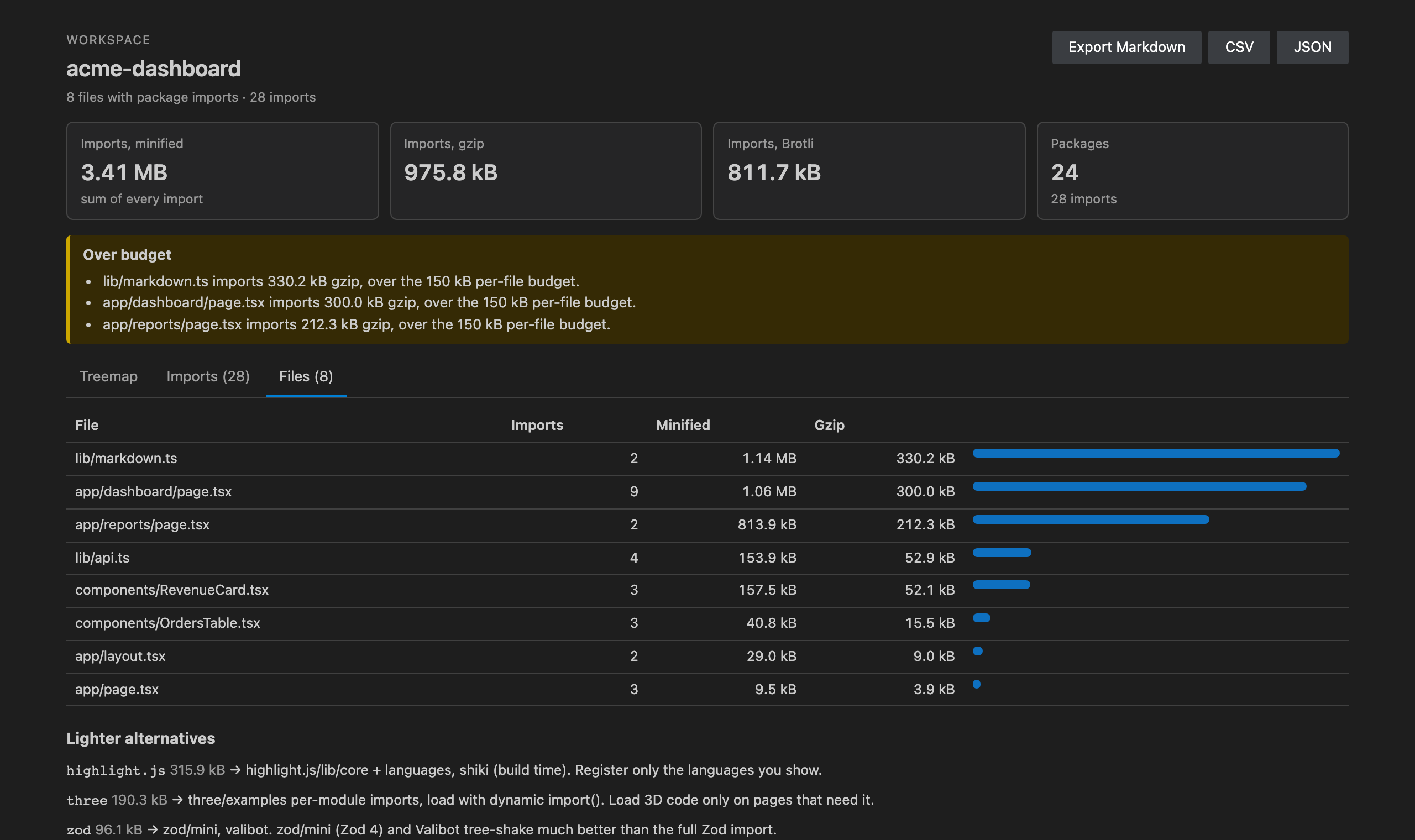Click the lib/markdown.ts gzip size bar
The image size is (1415, 840).
(1156, 453)
